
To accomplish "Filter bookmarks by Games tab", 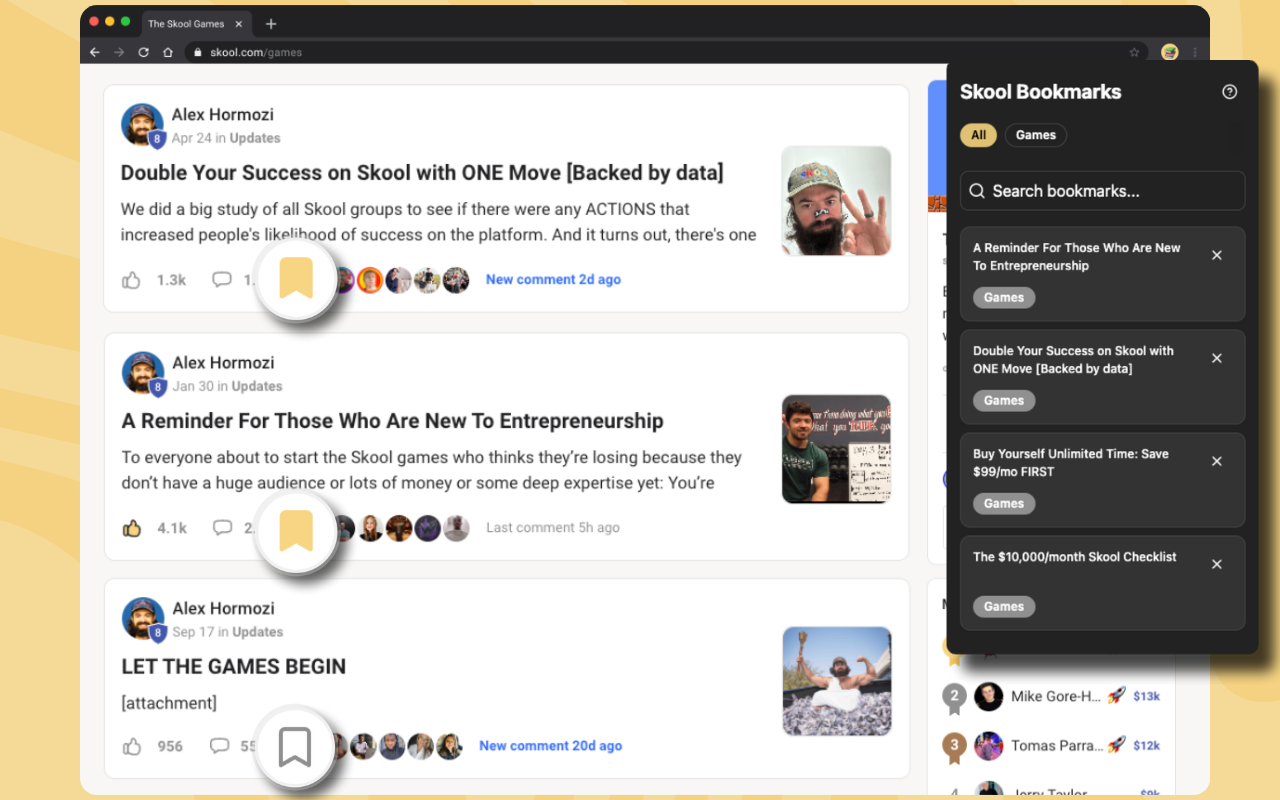I will click(x=1036, y=135).
